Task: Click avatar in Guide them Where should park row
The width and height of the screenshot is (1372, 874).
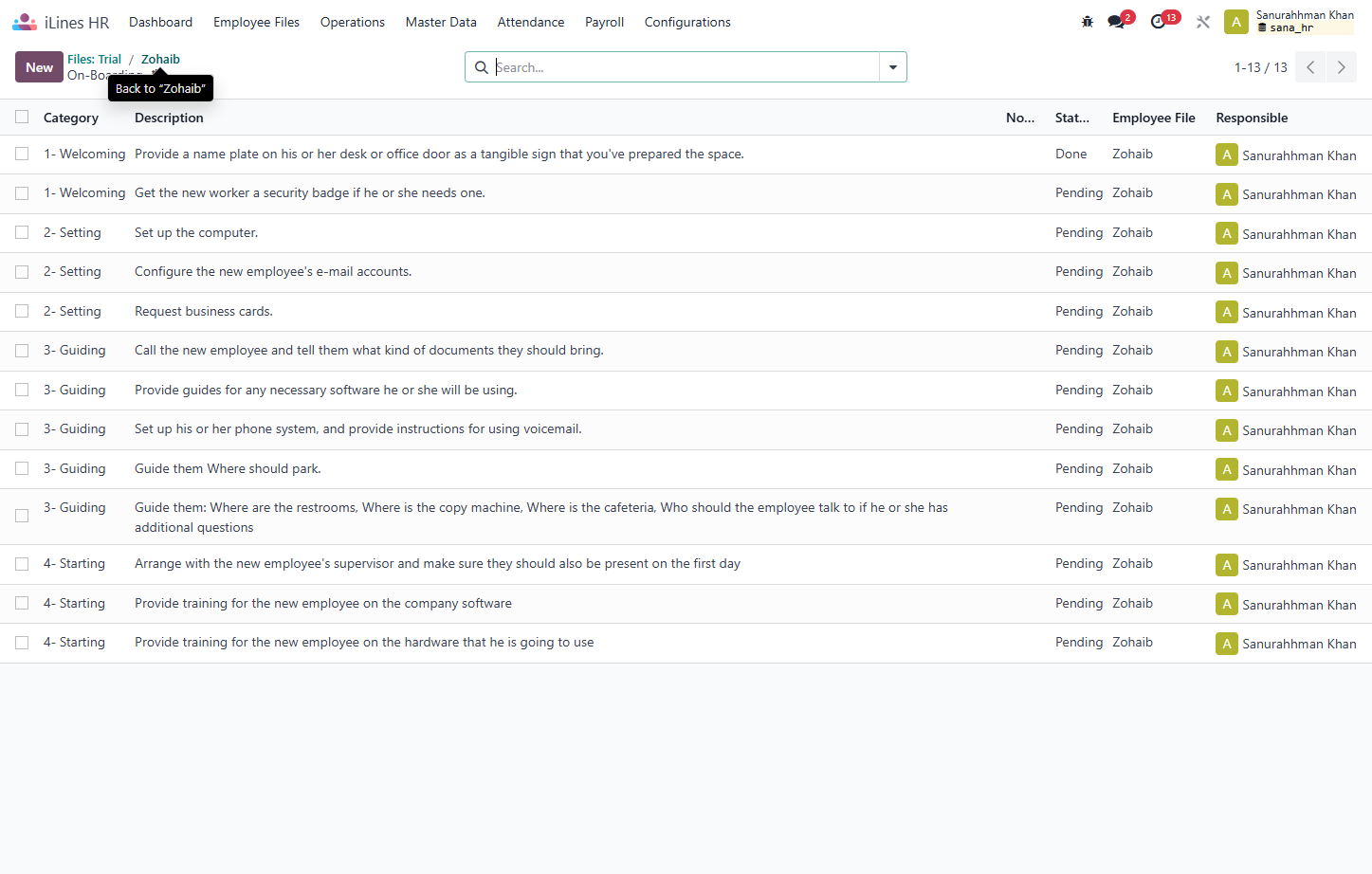Action: coord(1227,469)
